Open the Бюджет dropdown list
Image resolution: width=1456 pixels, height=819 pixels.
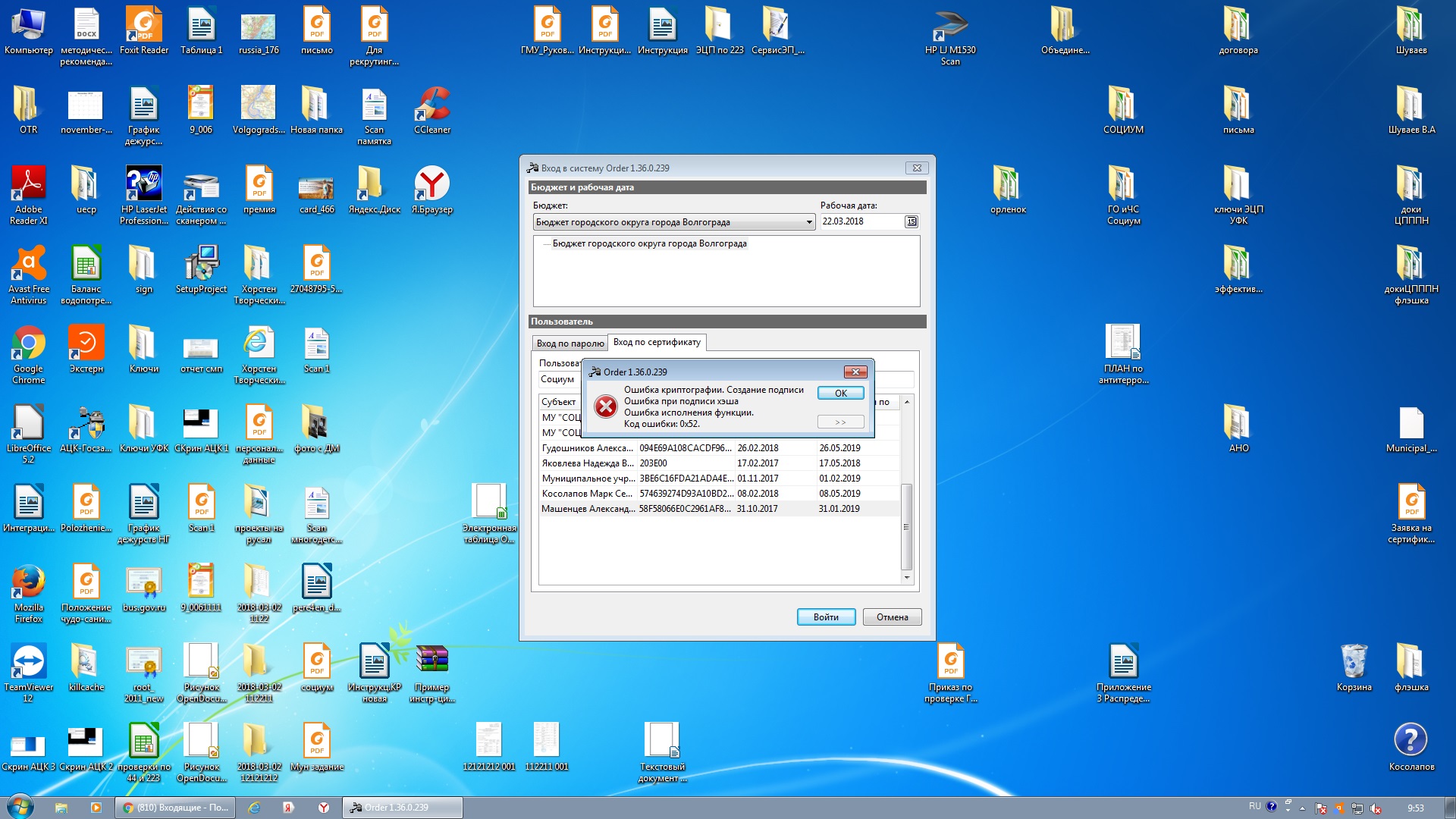click(809, 222)
